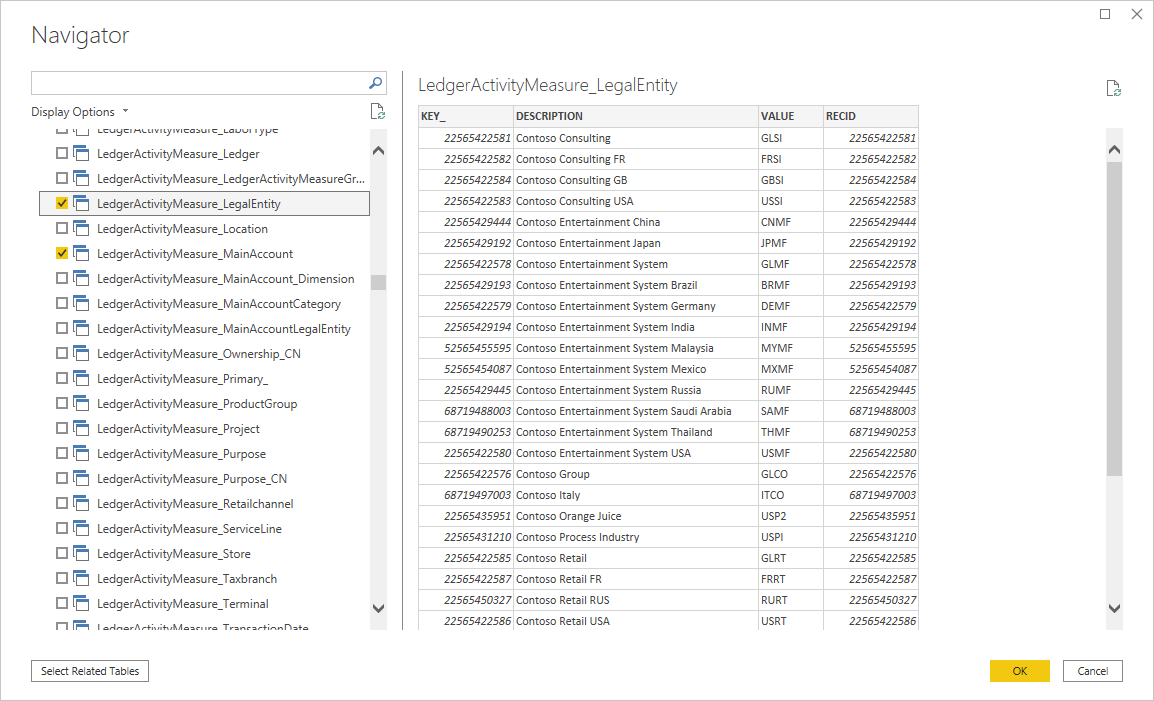
Task: Select LedgerActivityMeasure_Retailchannel in the list
Action: click(x=195, y=504)
